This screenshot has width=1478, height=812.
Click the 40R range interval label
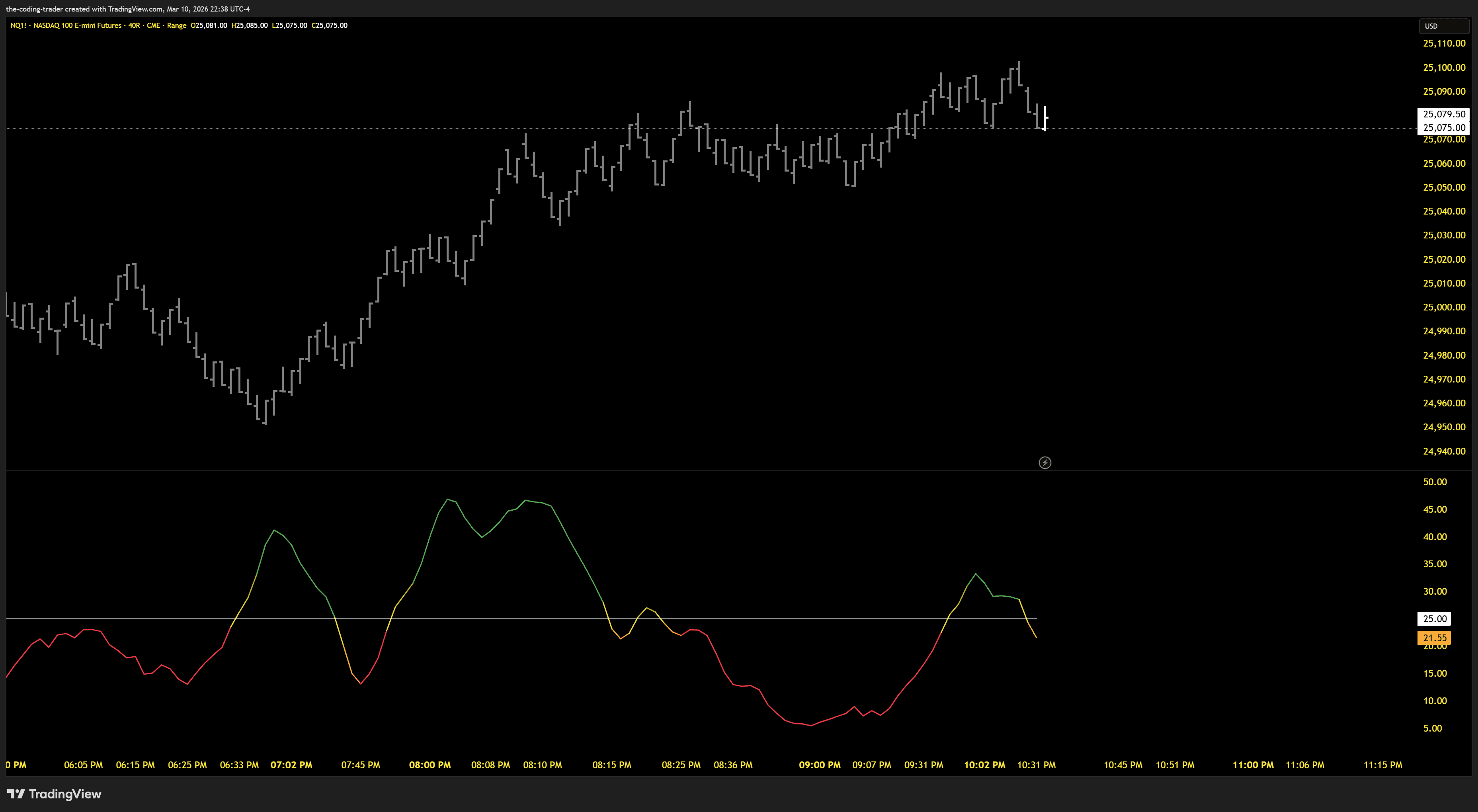pyautogui.click(x=134, y=25)
